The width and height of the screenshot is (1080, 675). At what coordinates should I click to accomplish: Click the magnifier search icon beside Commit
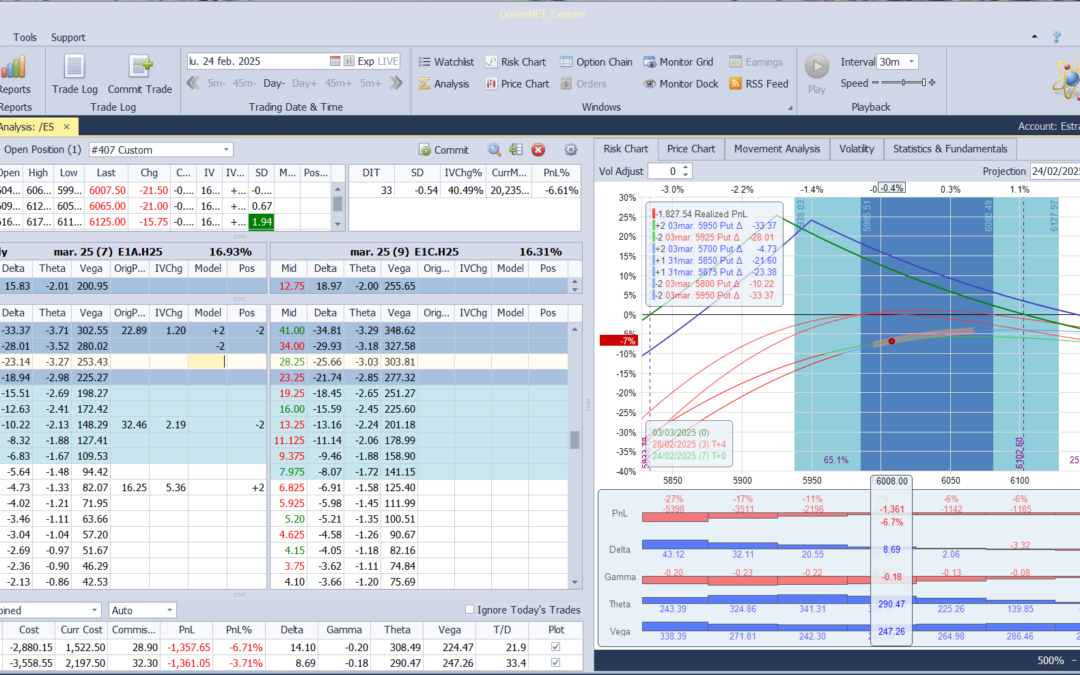(494, 149)
